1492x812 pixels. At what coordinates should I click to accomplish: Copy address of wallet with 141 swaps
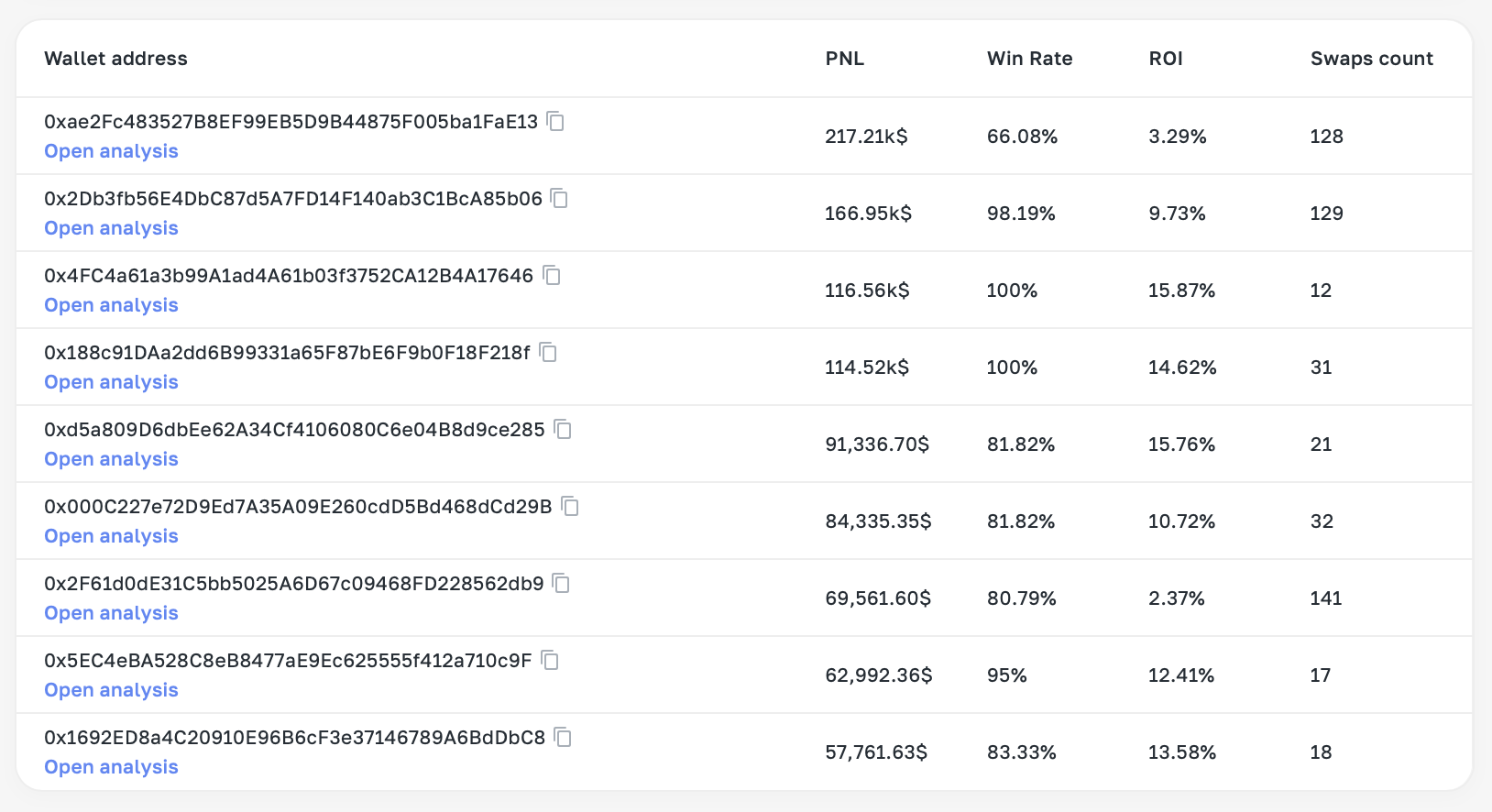click(x=561, y=583)
